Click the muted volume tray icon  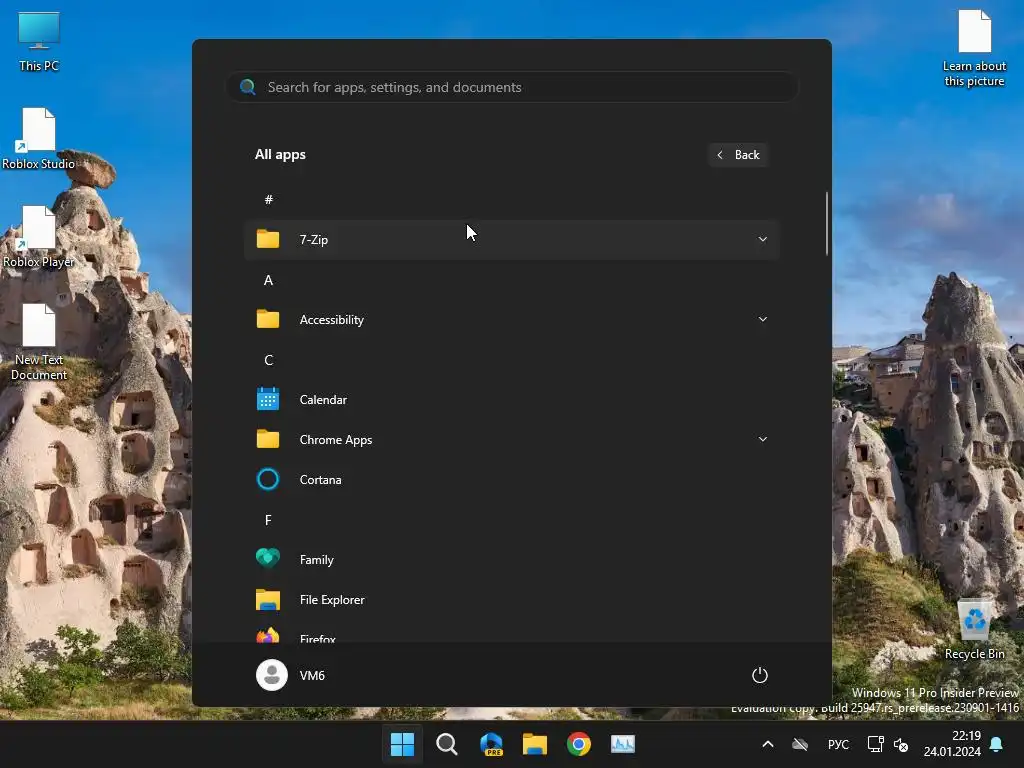click(901, 744)
